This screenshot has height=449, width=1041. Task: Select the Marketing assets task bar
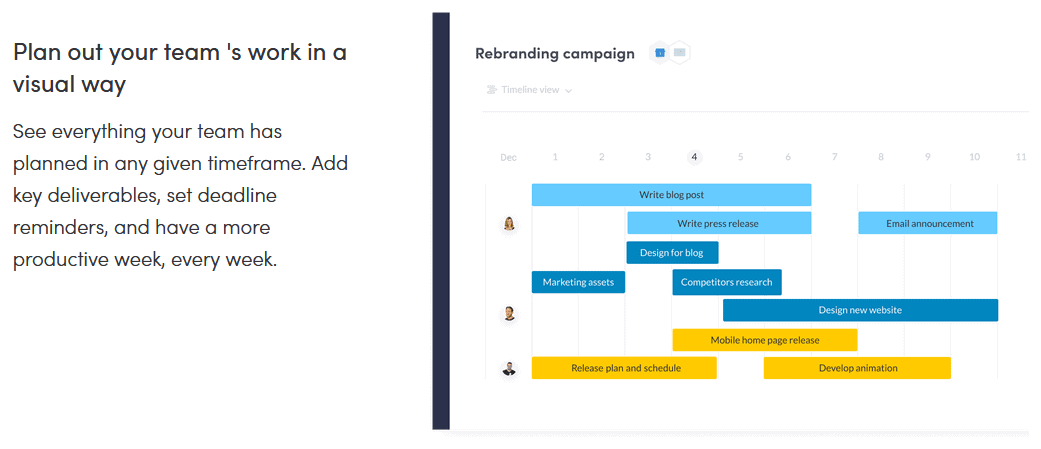pyautogui.click(x=578, y=282)
